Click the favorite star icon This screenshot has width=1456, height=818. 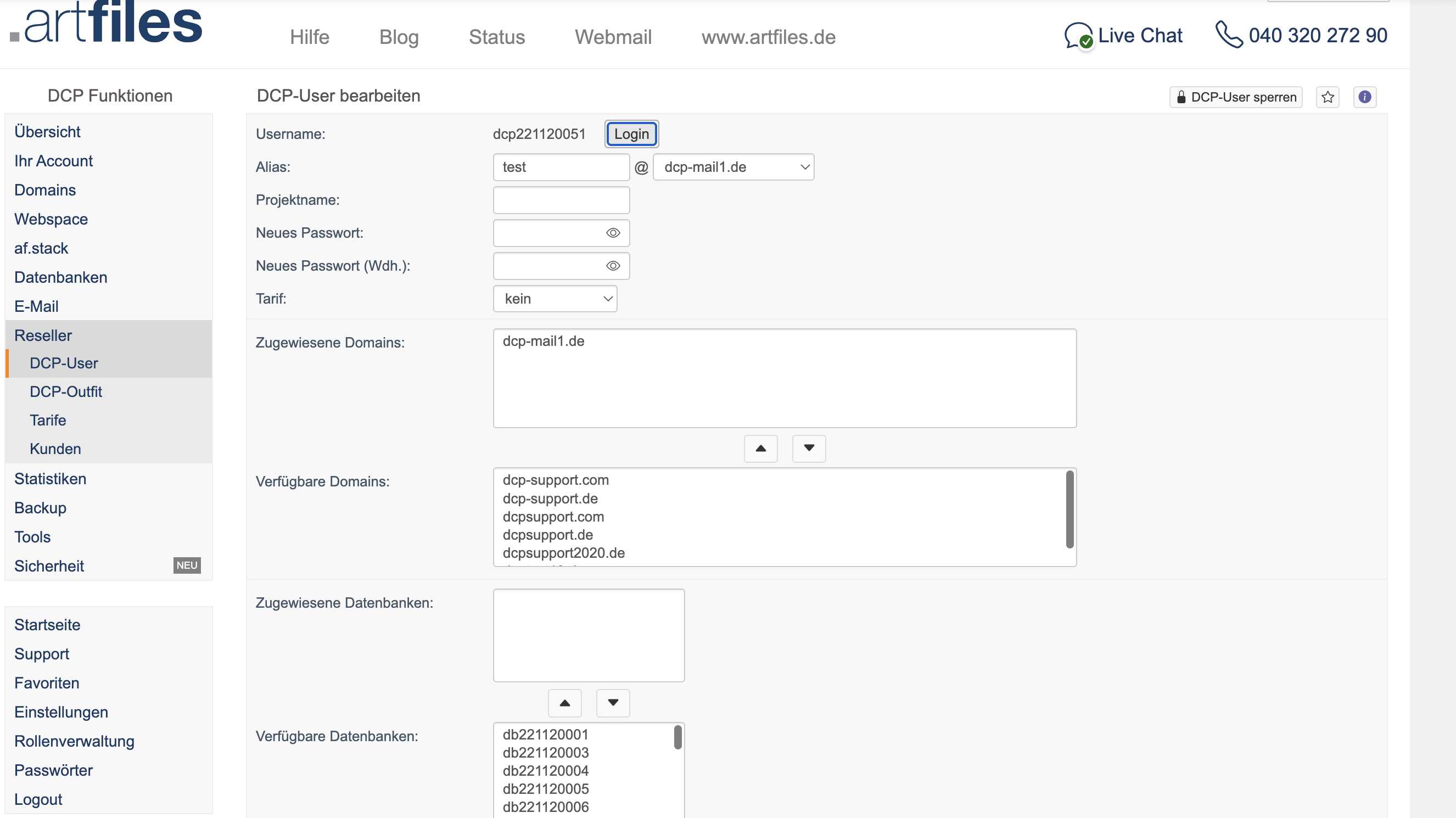[1327, 97]
